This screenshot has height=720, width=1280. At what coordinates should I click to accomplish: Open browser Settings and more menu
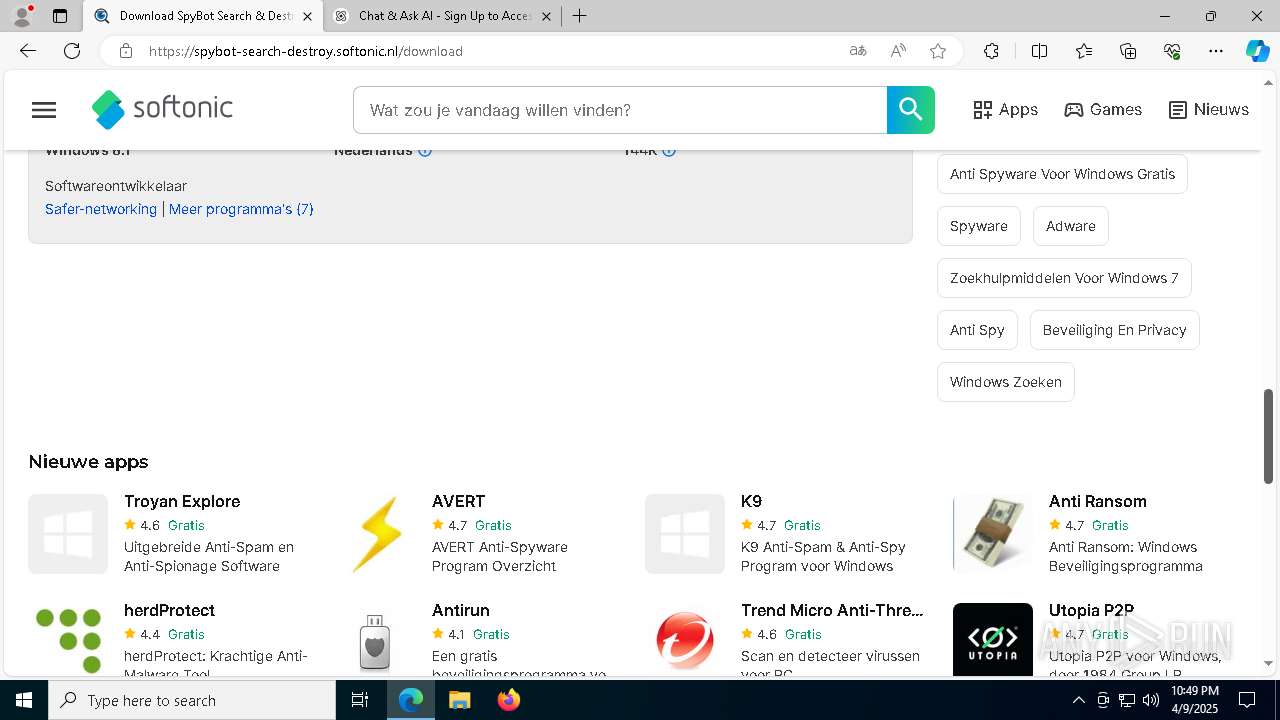click(x=1216, y=51)
